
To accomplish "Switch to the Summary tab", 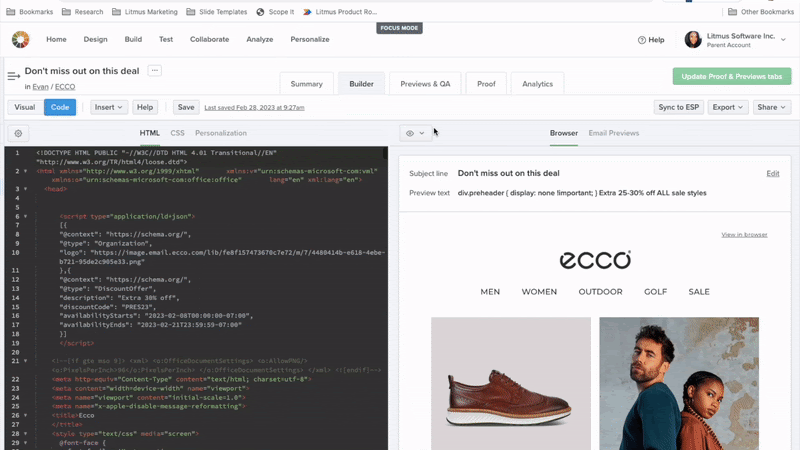I will click(x=307, y=84).
